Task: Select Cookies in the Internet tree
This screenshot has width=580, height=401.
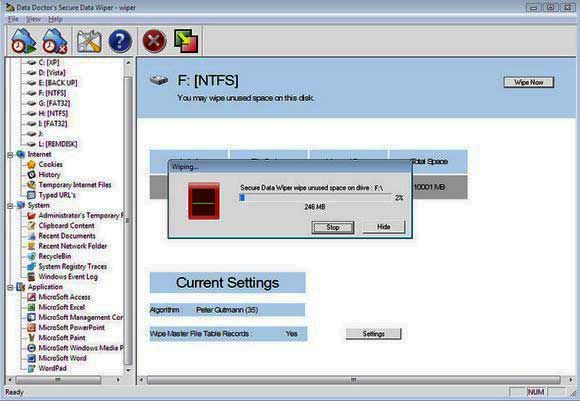Action: [x=51, y=164]
